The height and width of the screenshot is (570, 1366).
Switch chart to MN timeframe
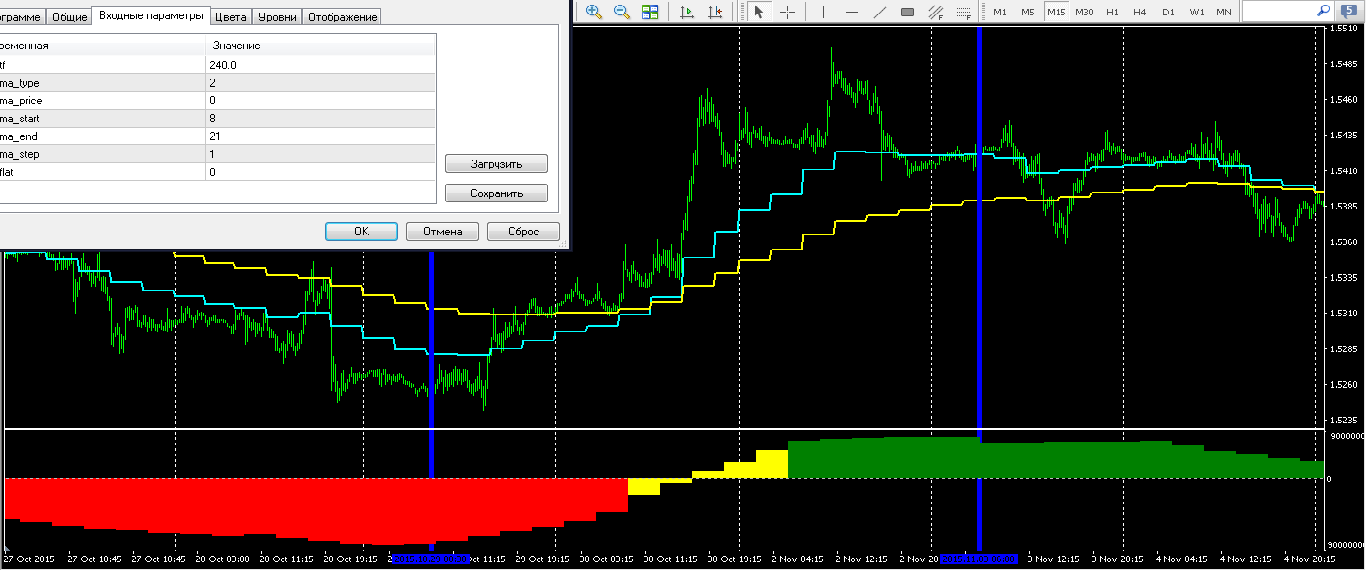[x=1224, y=12]
